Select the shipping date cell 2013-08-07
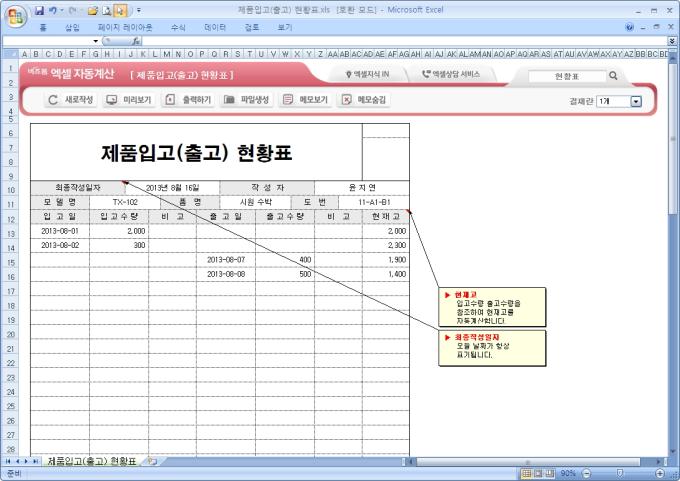Image resolution: width=680 pixels, height=481 pixels. tap(226, 259)
